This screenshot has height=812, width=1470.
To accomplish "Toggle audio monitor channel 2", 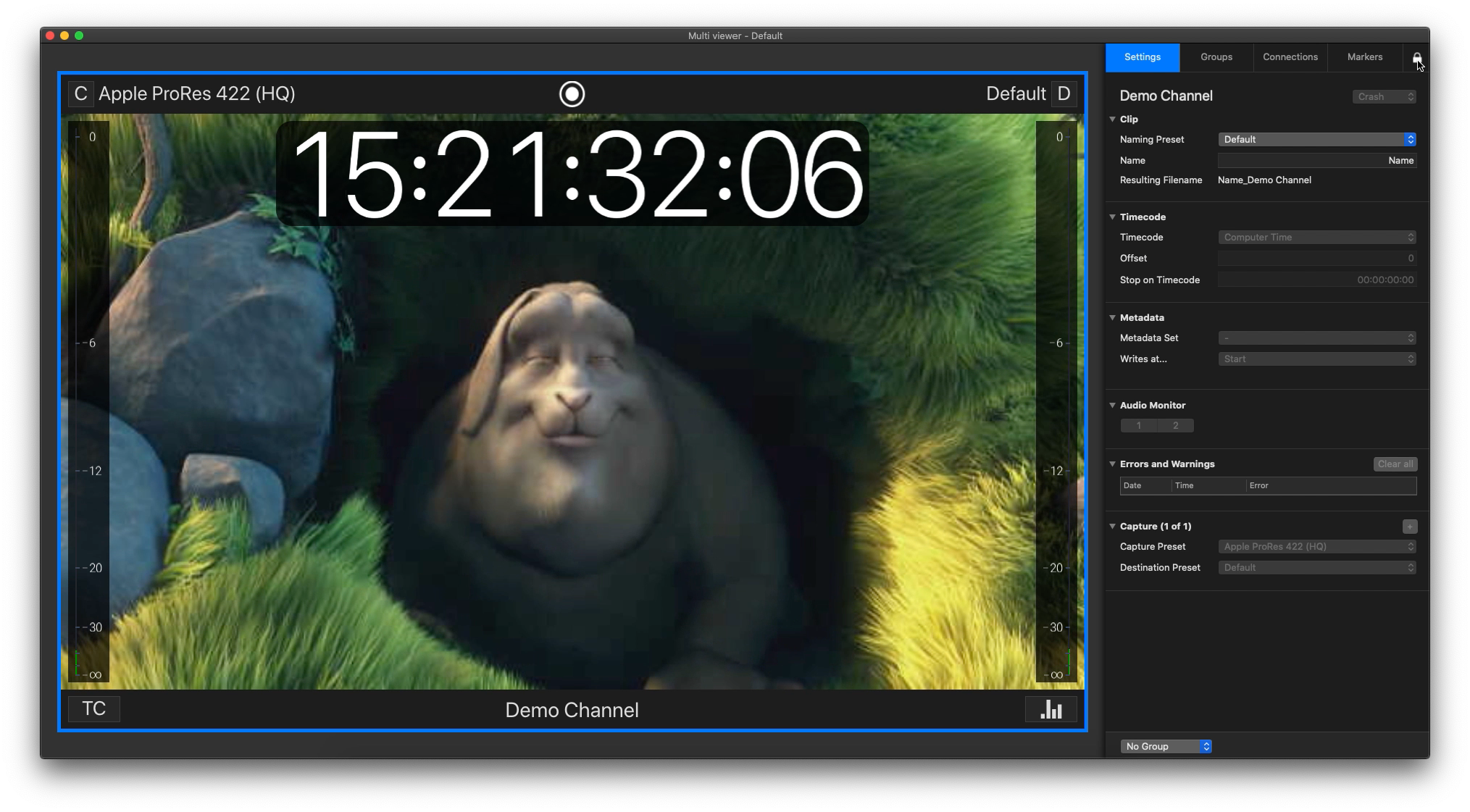I will pos(1175,426).
